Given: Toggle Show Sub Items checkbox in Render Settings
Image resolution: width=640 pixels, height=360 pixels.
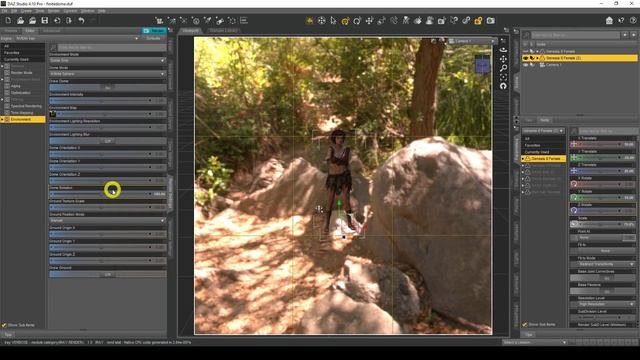Looking at the screenshot, I should pos(4,325).
